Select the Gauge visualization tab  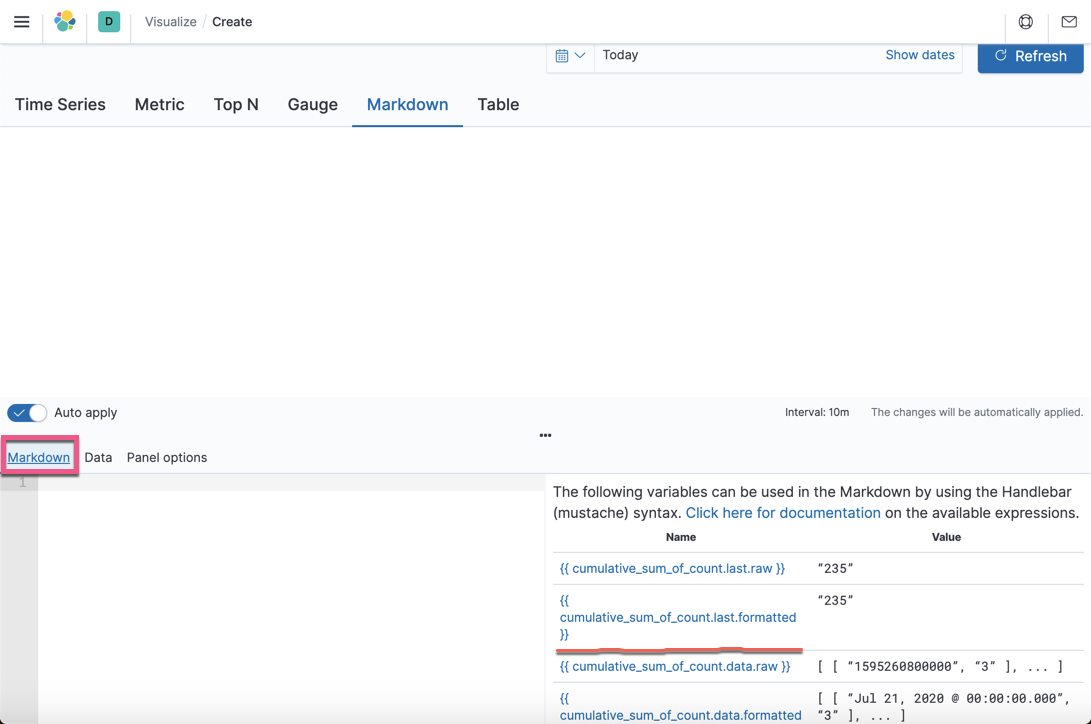pos(312,104)
